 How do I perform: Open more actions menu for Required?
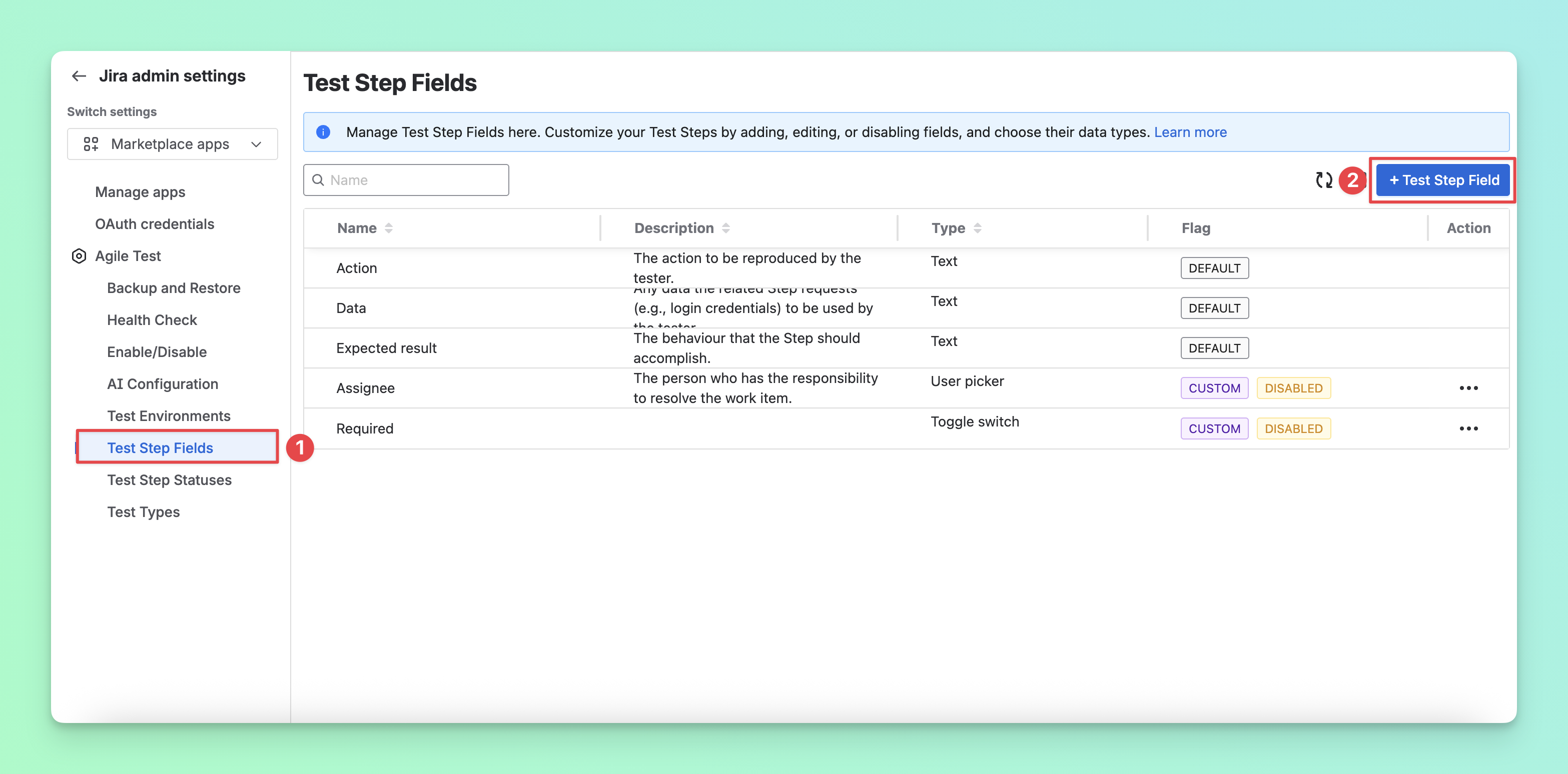1468,428
